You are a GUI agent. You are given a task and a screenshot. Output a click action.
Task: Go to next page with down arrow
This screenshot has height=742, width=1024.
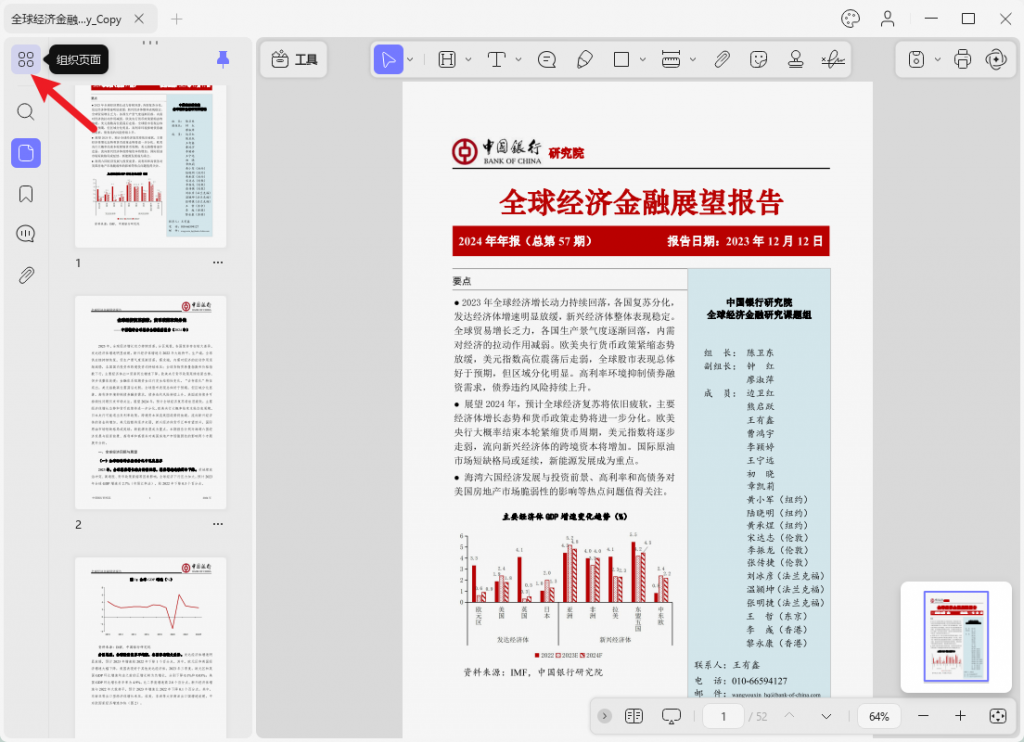click(x=826, y=716)
